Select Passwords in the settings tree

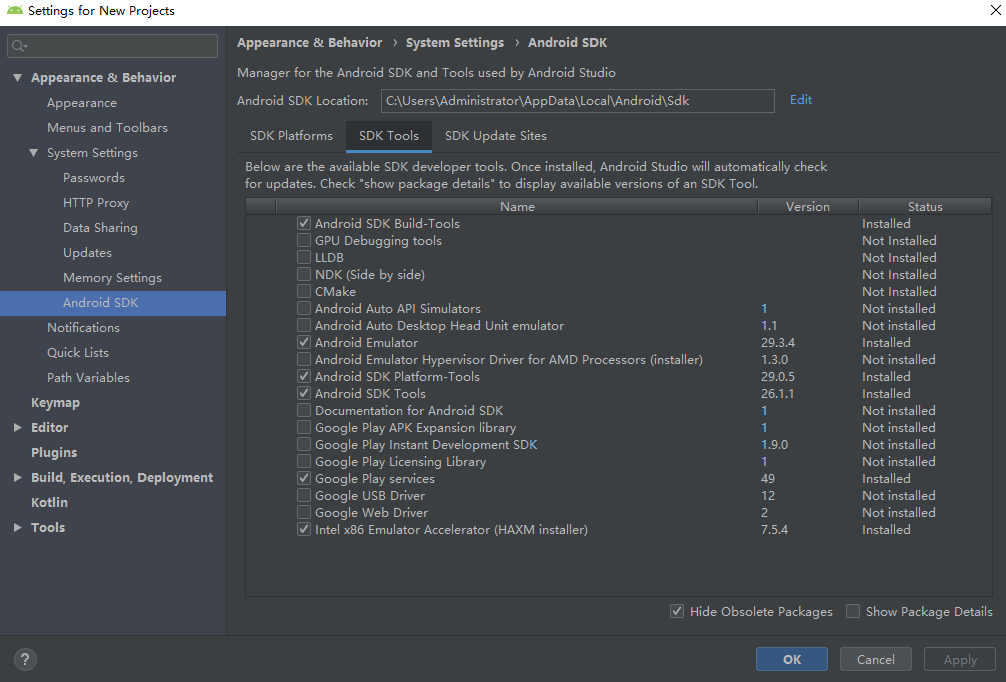pos(94,178)
